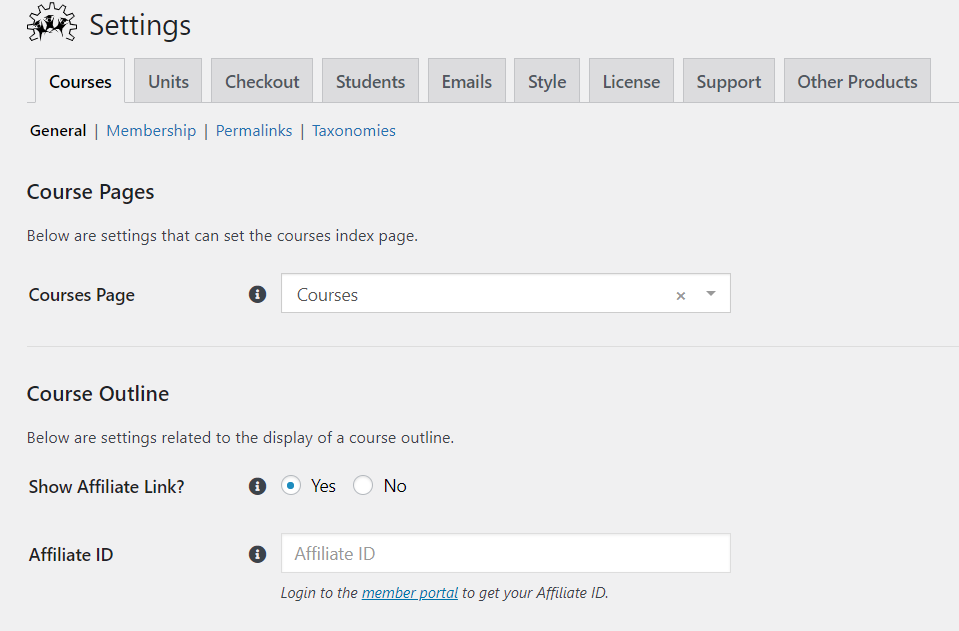Viewport: 959px width, 631px height.
Task: Open the Membership sub-section link
Action: click(151, 131)
